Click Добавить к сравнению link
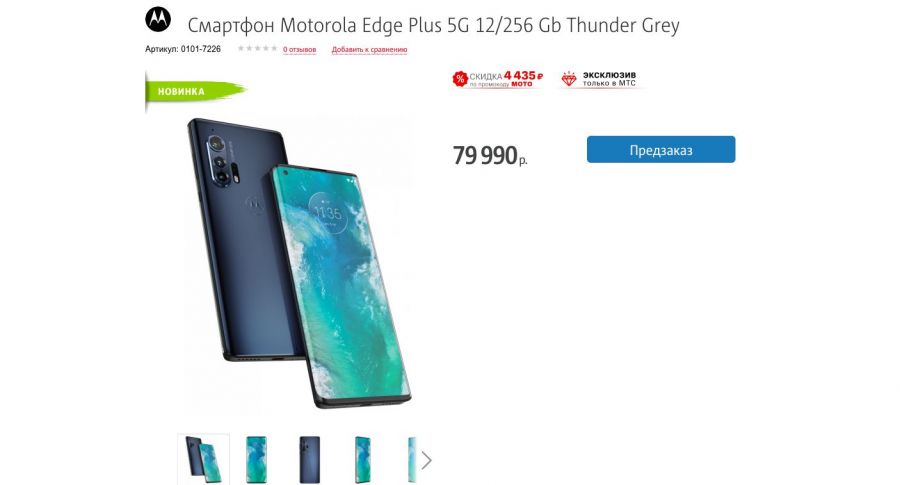 369,49
